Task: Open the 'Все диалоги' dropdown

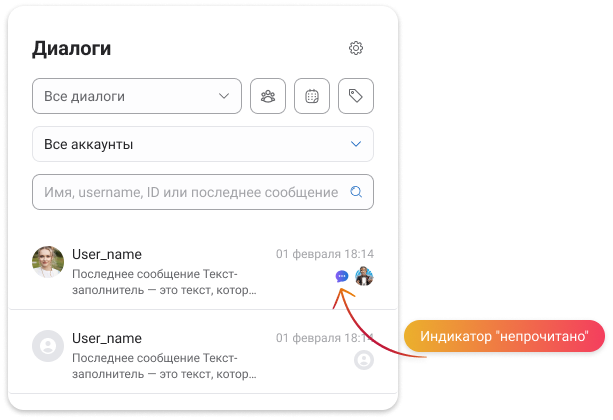Action: pyautogui.click(x=137, y=96)
